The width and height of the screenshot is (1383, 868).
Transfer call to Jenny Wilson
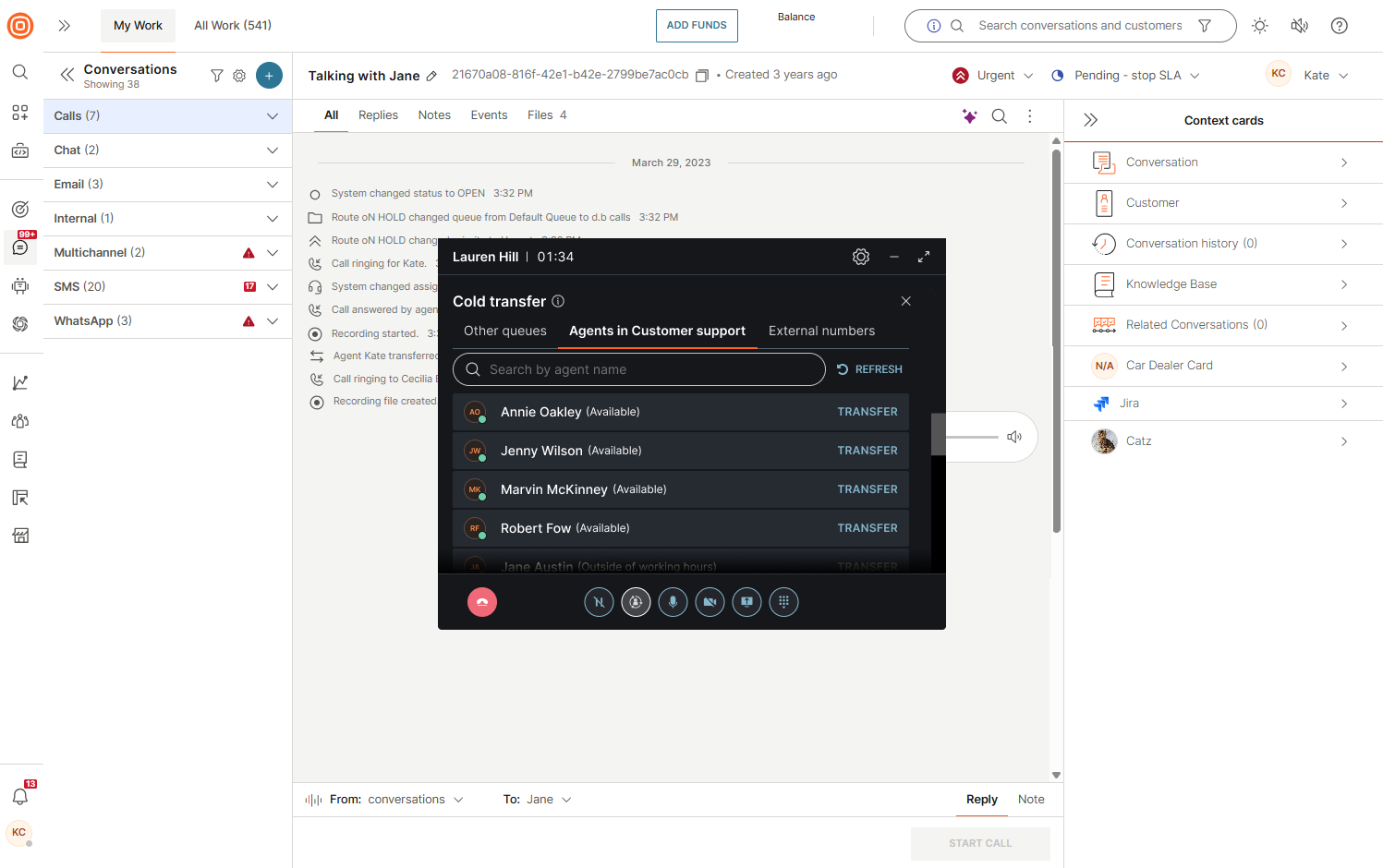coord(867,451)
